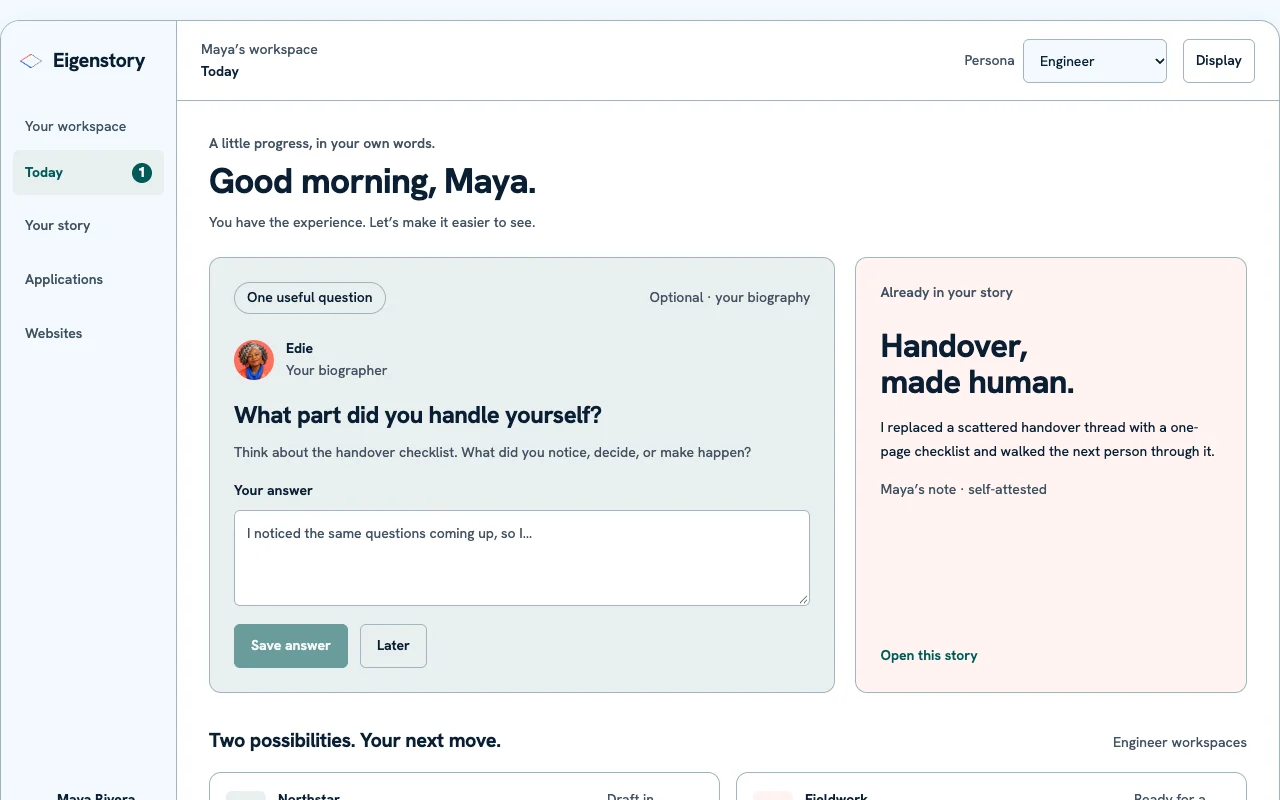This screenshot has width=1280, height=800.
Task: Click the Your answer text box
Action: [x=522, y=558]
